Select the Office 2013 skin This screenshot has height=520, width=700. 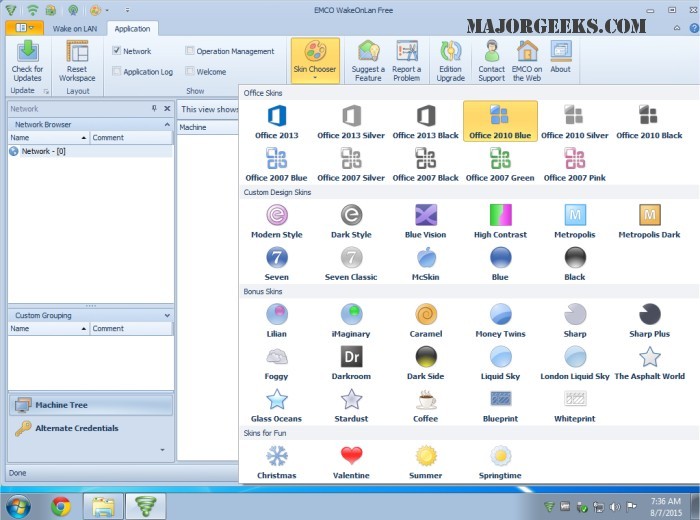[276, 121]
